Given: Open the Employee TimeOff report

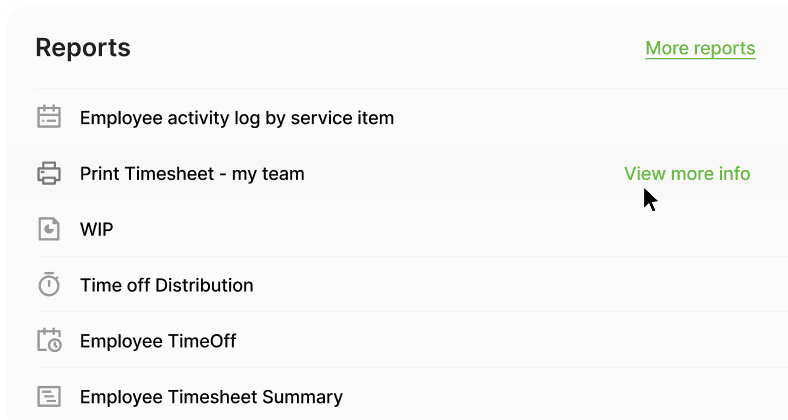Looking at the screenshot, I should click(x=158, y=341).
